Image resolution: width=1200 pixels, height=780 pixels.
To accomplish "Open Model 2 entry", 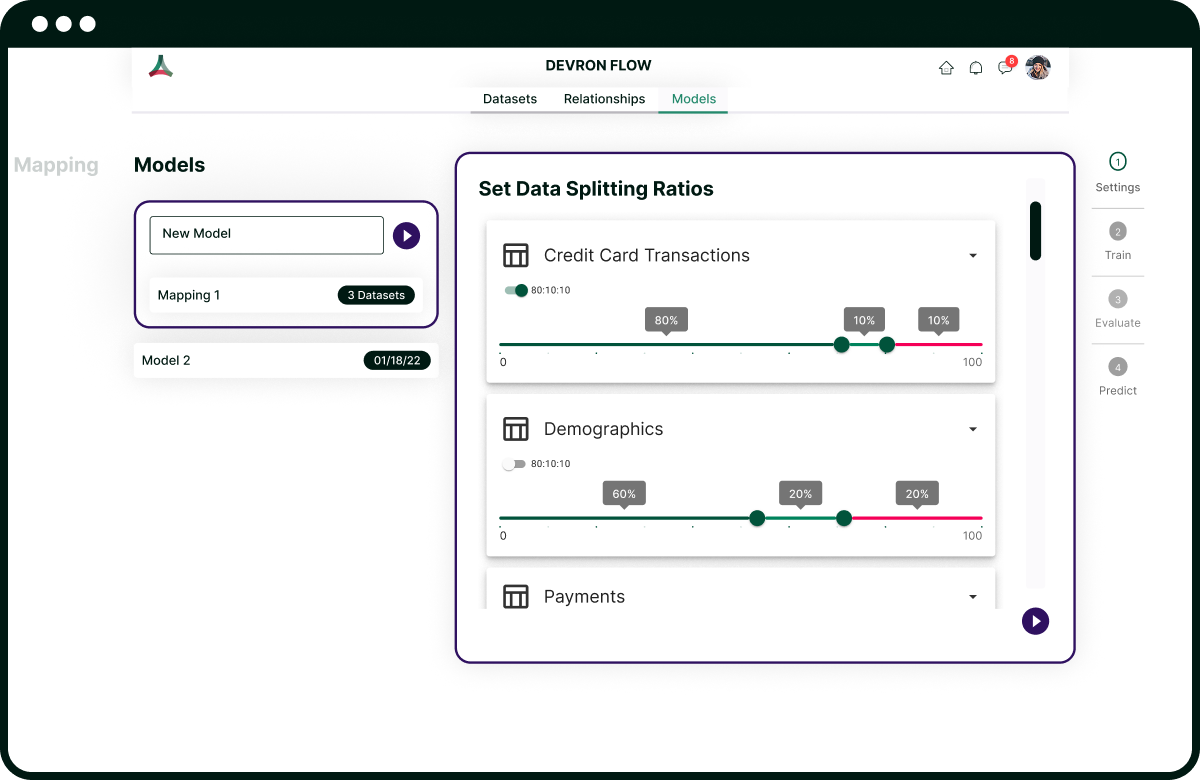I will [x=286, y=360].
